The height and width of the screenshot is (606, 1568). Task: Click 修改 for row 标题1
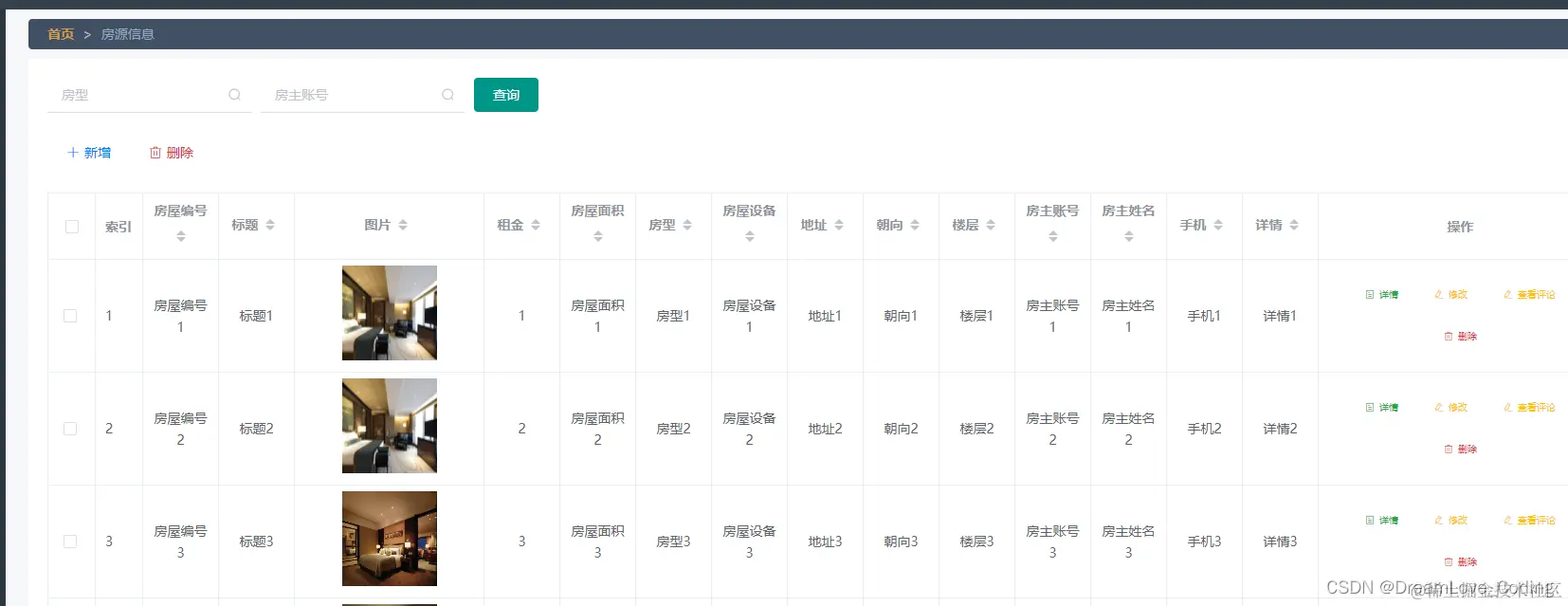(1451, 295)
